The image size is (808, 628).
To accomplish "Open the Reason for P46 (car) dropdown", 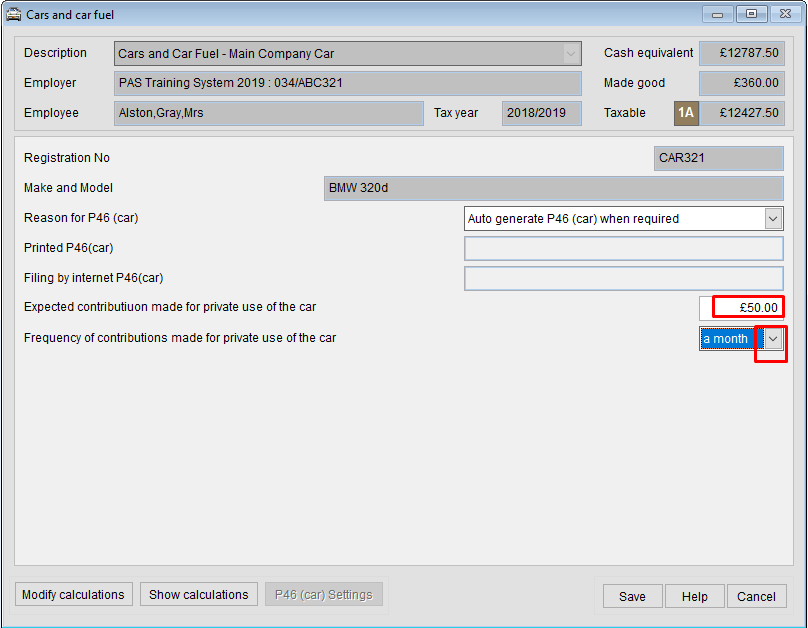I will click(x=772, y=218).
